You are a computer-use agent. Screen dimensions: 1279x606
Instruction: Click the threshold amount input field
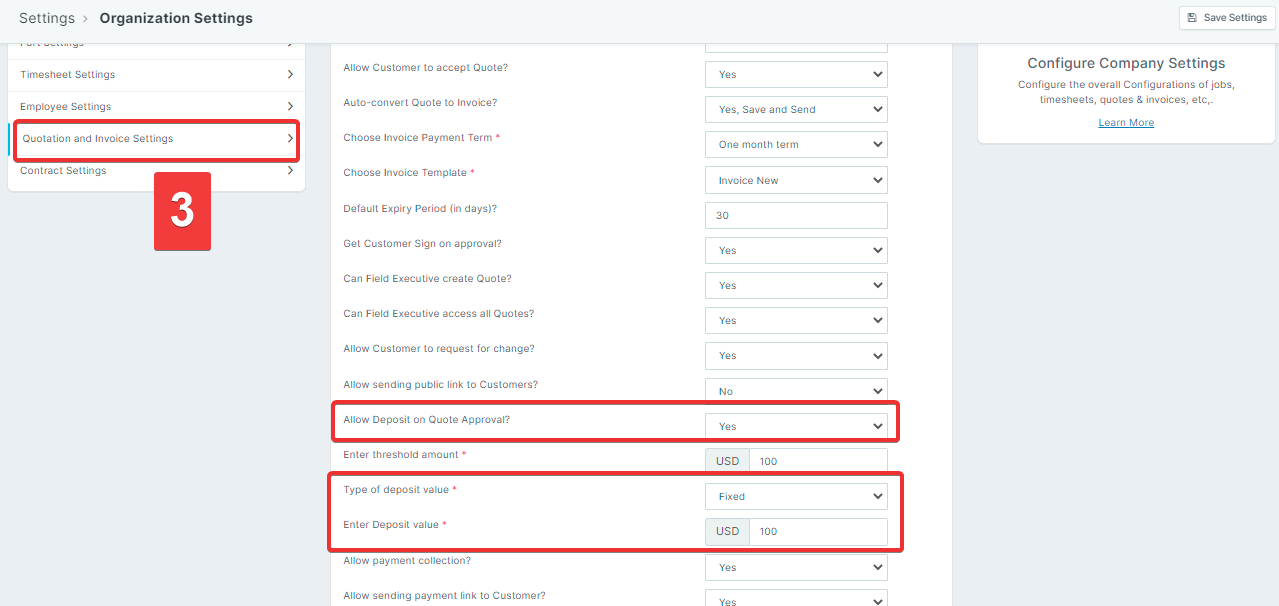click(817, 461)
